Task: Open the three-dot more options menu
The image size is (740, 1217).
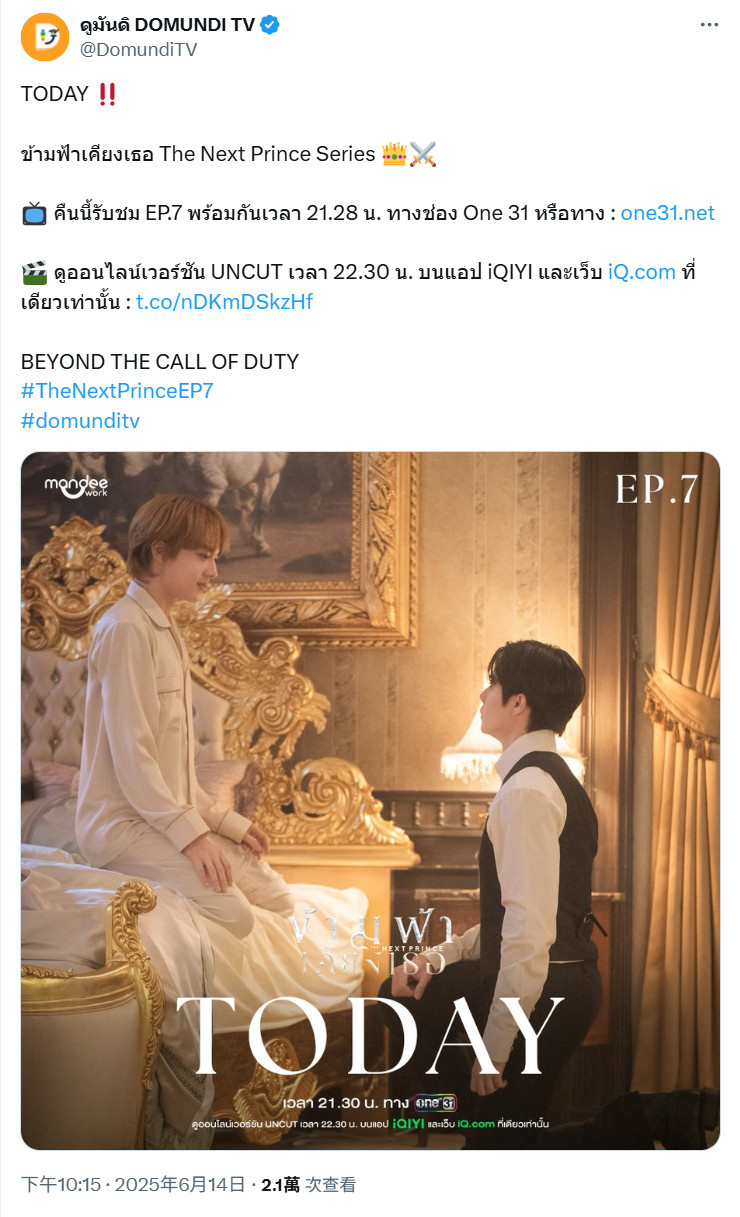Action: [x=709, y=26]
